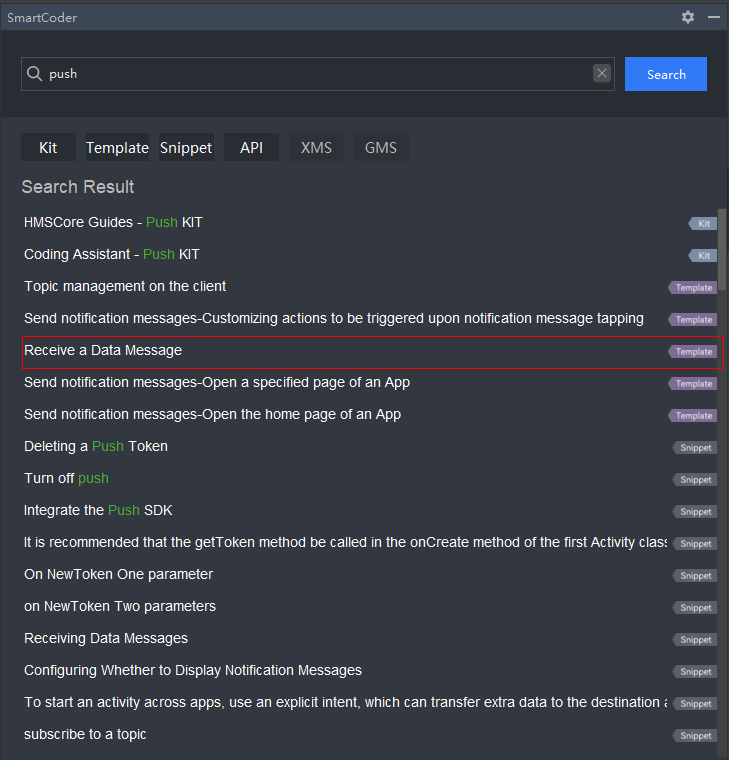Click Kit tag beside HMSCore Guides result

click(x=703, y=224)
